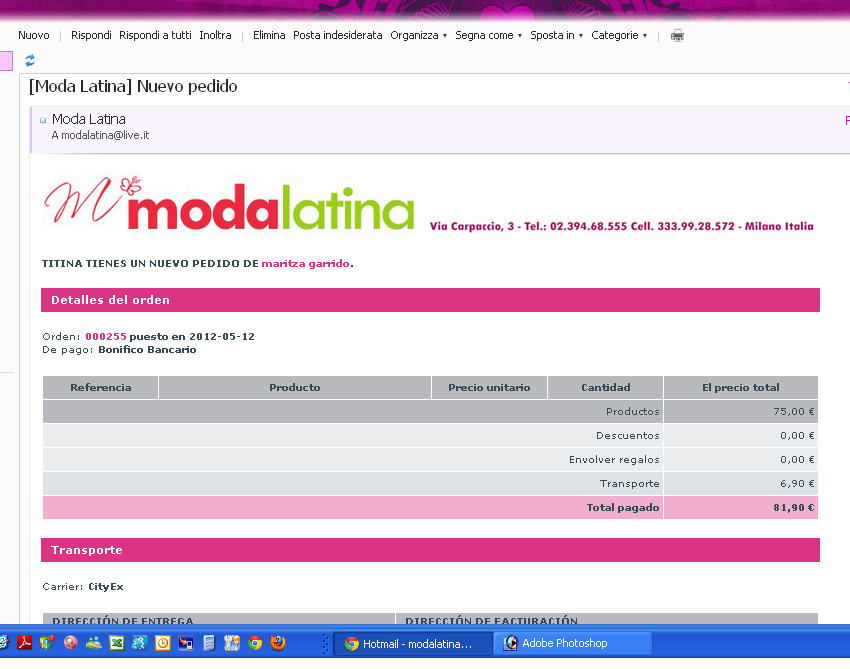850x669 pixels.
Task: Click the Total pagado amount 81,90 €
Action: (x=794, y=507)
